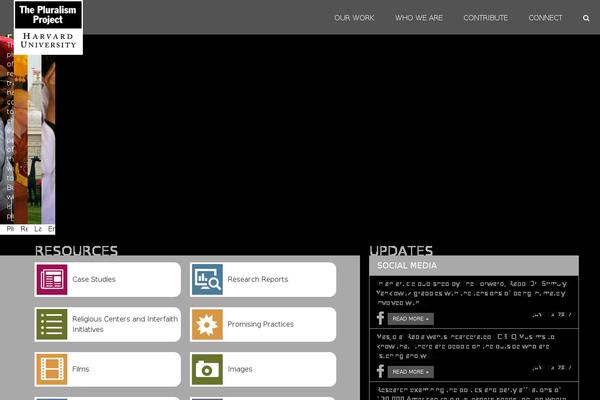The image size is (600, 400).
Task: Open the Research Reports chart icon
Action: (x=207, y=279)
